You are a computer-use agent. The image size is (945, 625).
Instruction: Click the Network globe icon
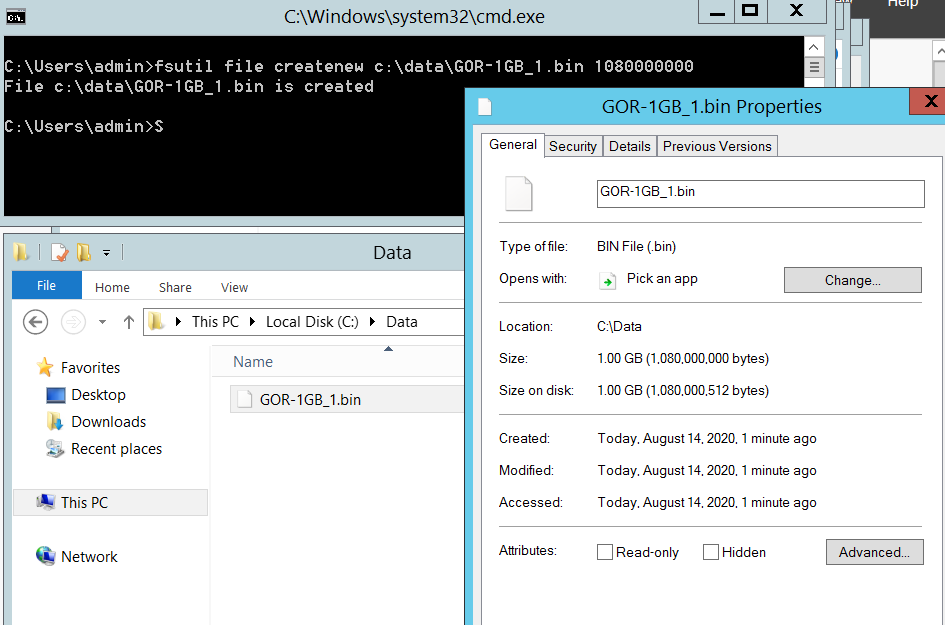tap(45, 556)
